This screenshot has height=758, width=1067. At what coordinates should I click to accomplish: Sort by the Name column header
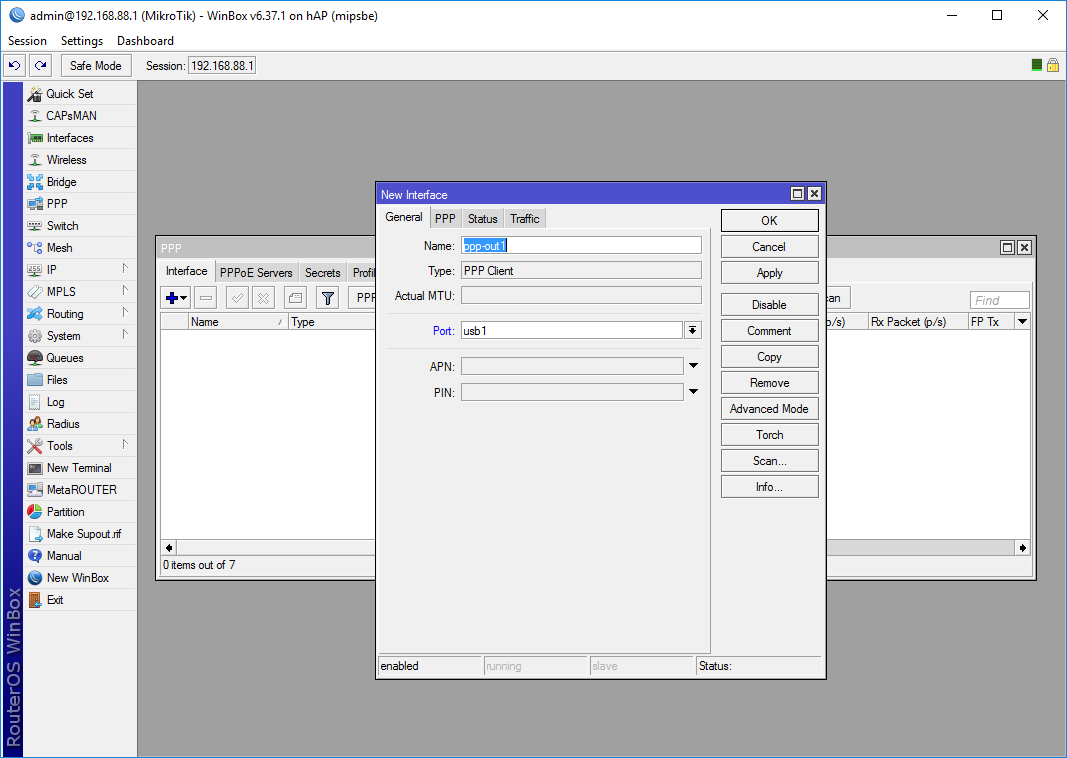(x=237, y=322)
